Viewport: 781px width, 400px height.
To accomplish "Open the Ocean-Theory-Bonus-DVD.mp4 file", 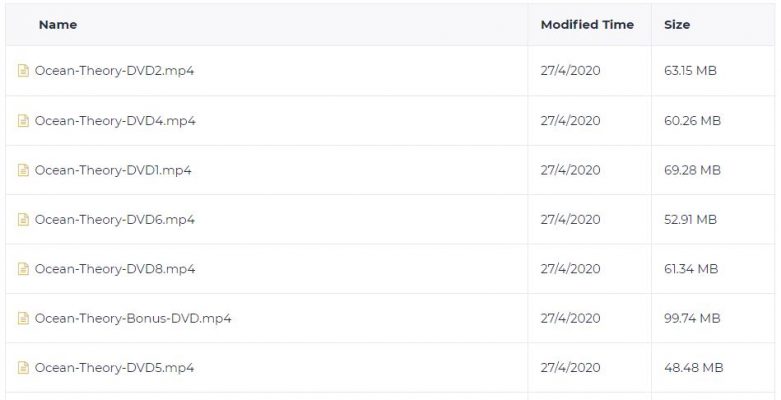I will (133, 318).
